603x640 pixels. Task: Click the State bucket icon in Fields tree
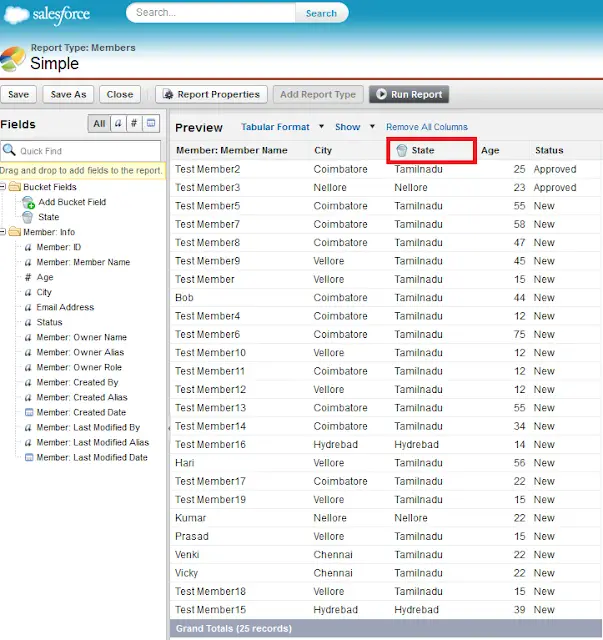click(x=27, y=217)
